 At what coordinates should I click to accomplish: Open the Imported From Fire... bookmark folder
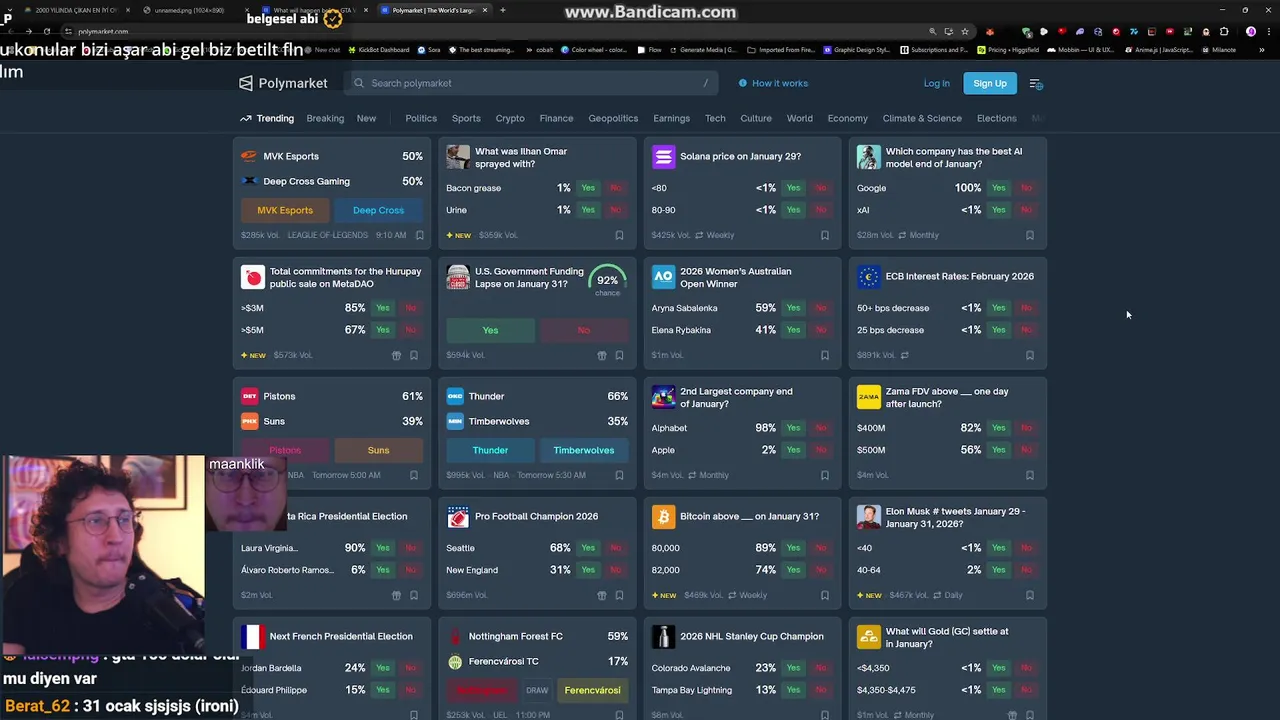781,49
